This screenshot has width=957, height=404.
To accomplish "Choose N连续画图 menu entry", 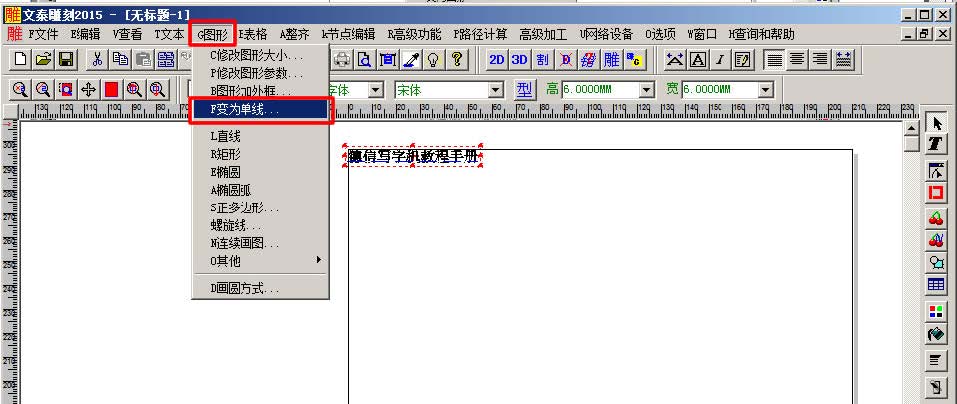I will (x=261, y=243).
